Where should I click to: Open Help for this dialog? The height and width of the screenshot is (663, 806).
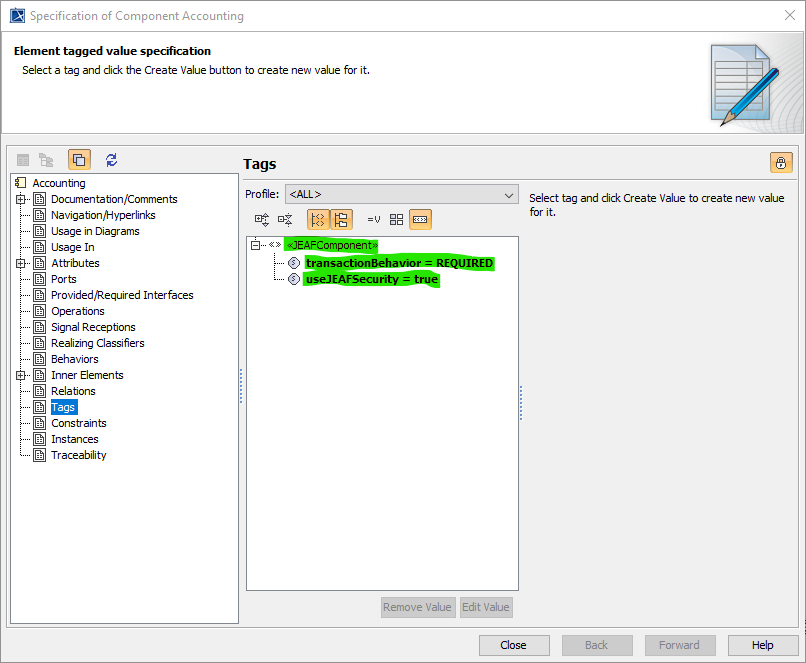(763, 646)
